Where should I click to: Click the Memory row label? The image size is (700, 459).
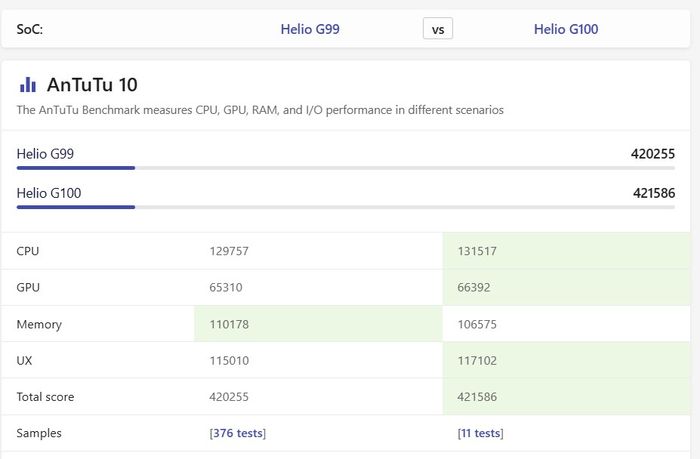click(39, 324)
